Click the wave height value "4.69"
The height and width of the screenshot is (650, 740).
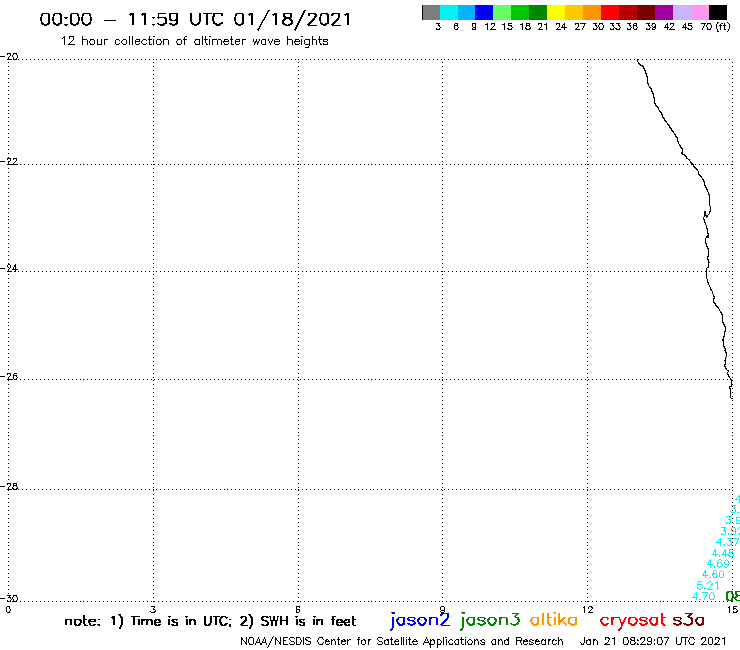pyautogui.click(x=718, y=564)
